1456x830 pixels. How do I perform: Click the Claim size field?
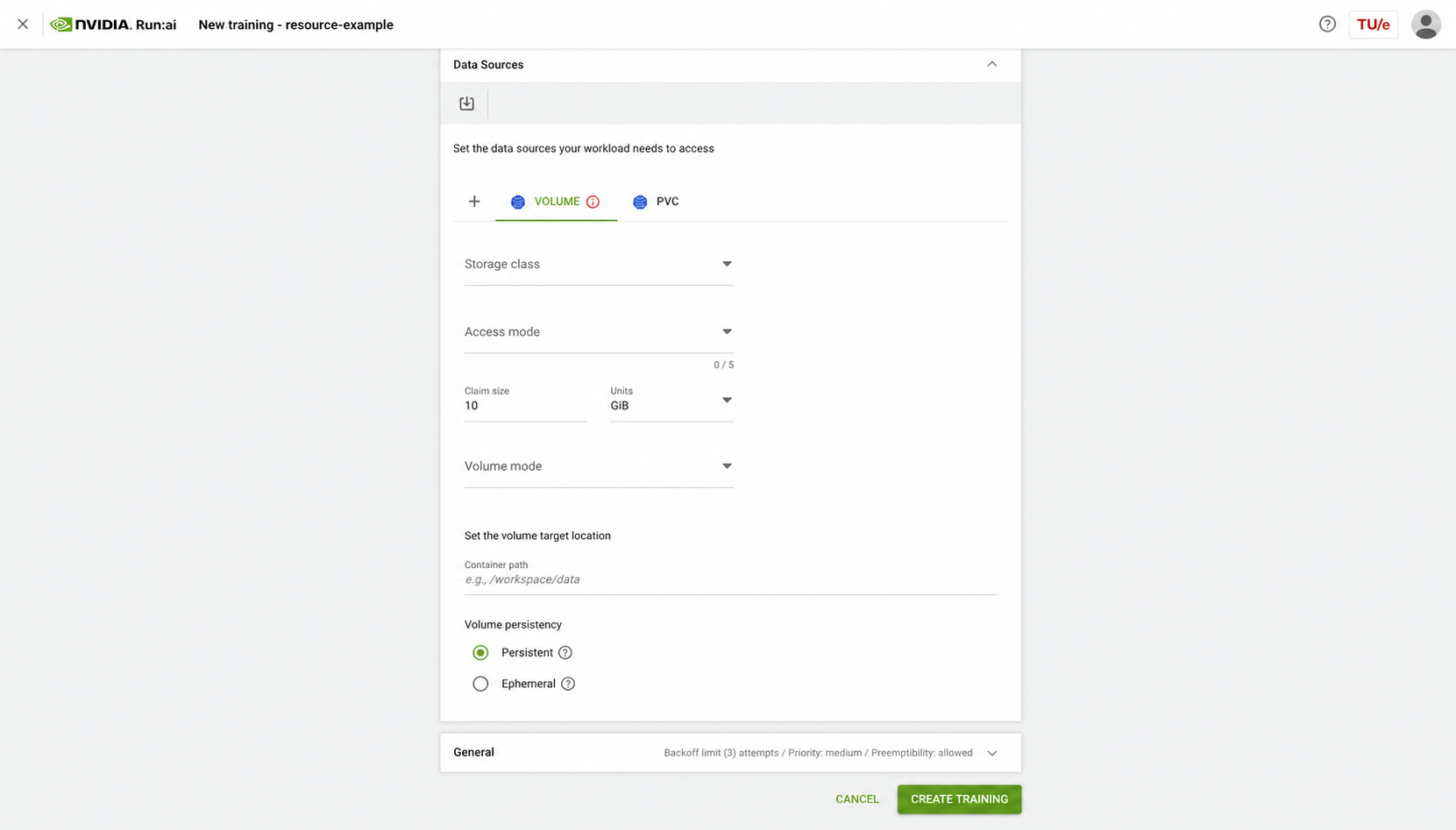(x=526, y=402)
